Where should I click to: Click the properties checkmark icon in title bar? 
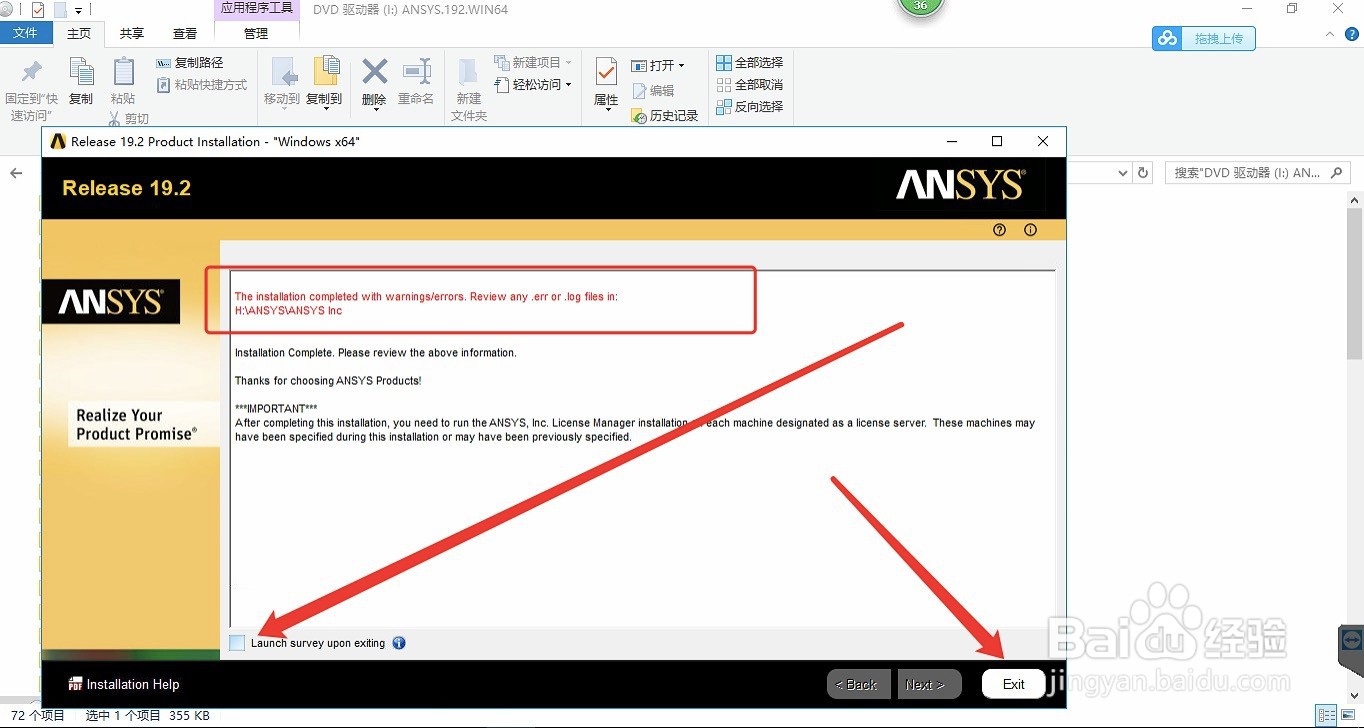pos(38,10)
